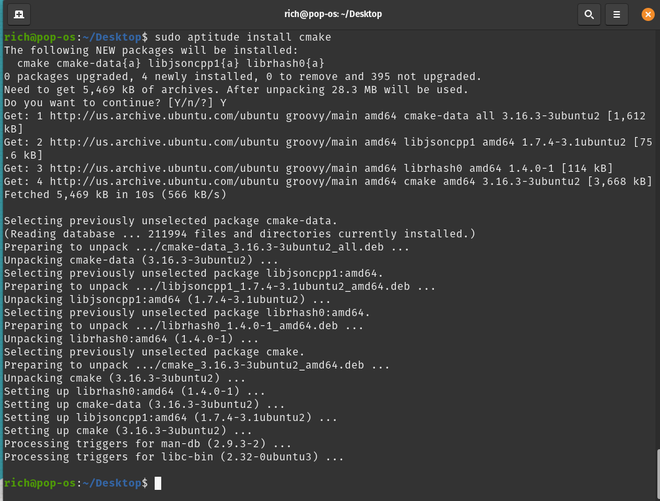Click the 'Setting up cmake-data' line
Screen dimensions: 660x501
click(x=144, y=404)
